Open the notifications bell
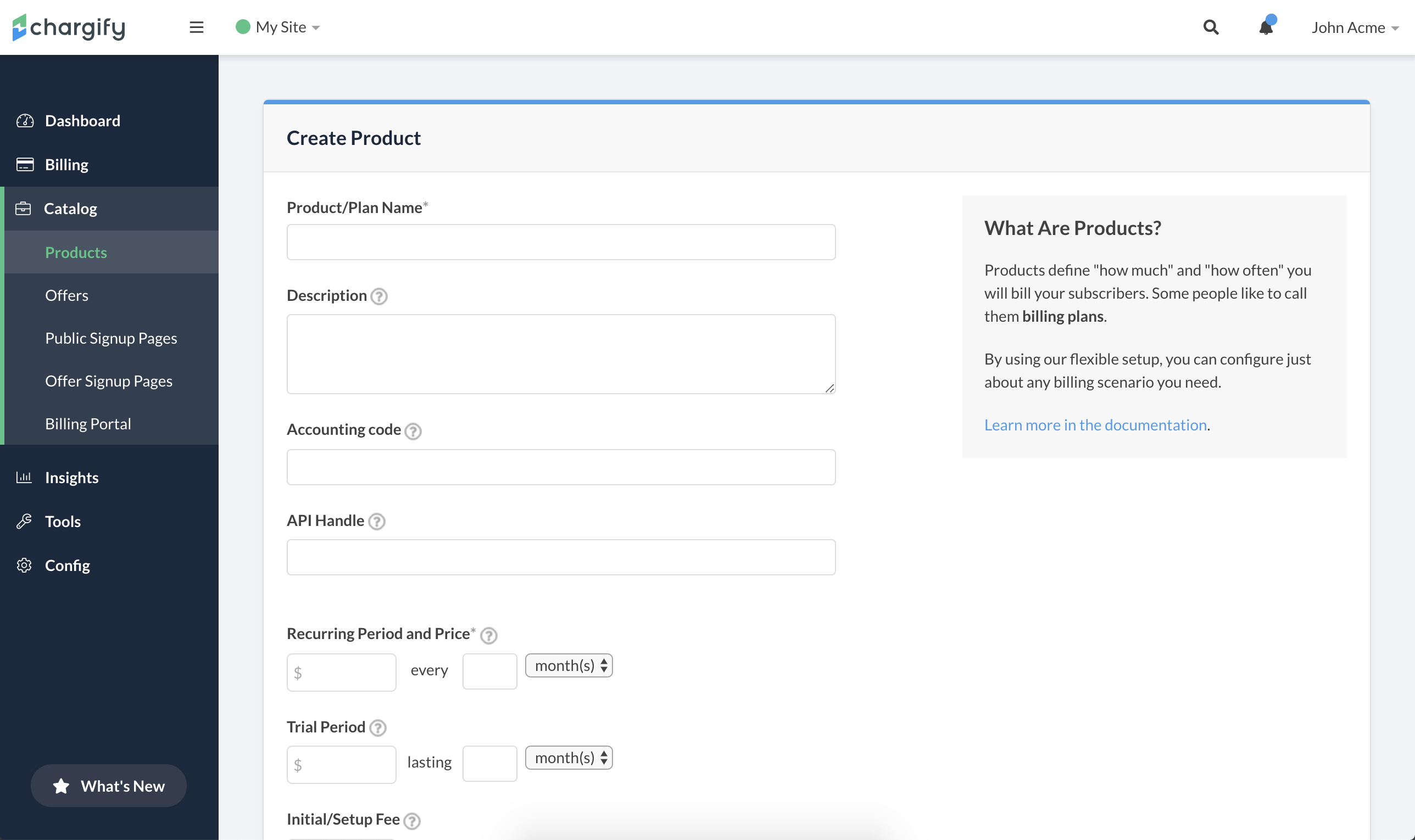Viewport: 1415px width, 840px height. [1266, 27]
